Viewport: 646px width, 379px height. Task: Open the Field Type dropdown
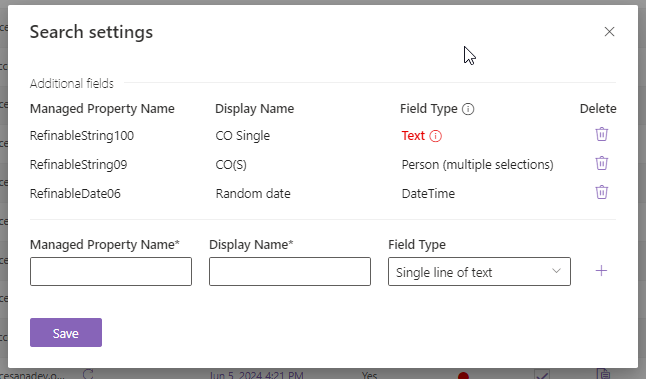pos(479,271)
